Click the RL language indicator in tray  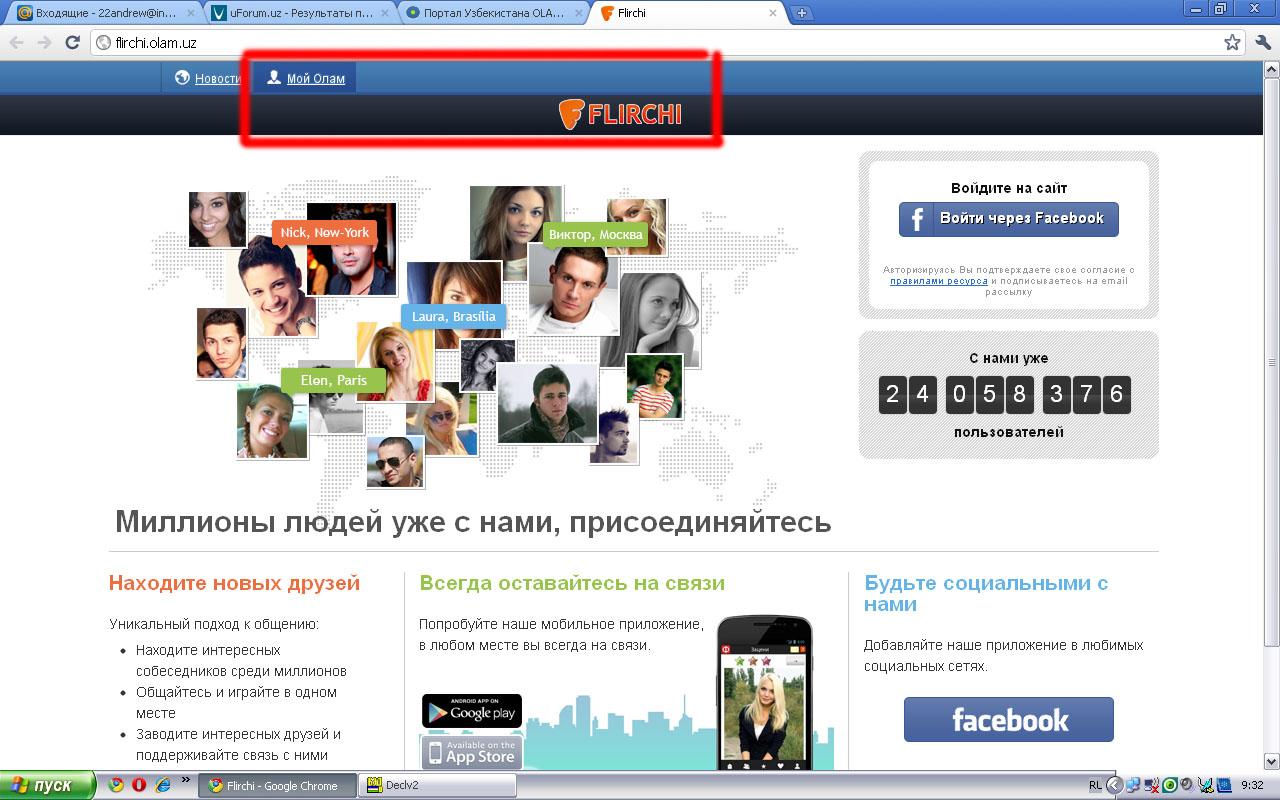pos(1095,785)
